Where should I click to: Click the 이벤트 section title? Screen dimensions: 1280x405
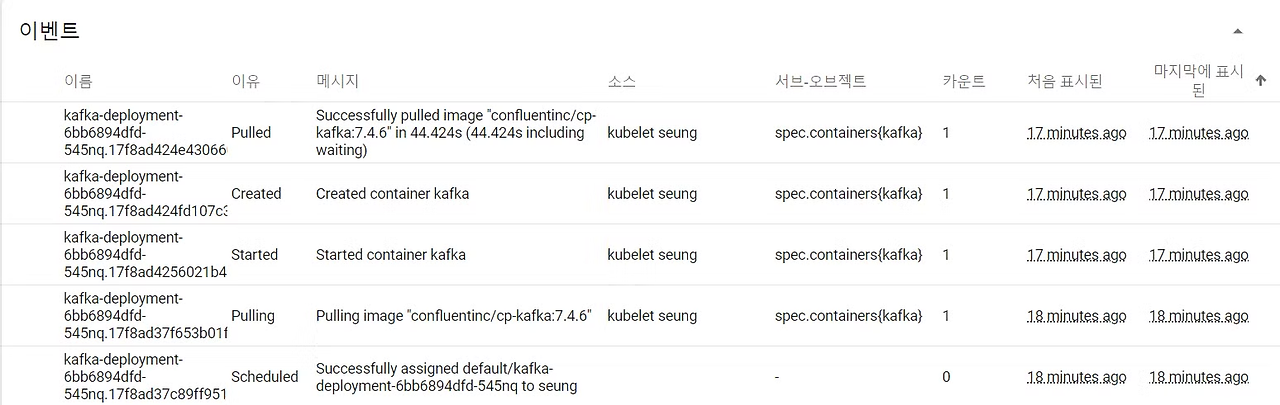click(x=49, y=31)
